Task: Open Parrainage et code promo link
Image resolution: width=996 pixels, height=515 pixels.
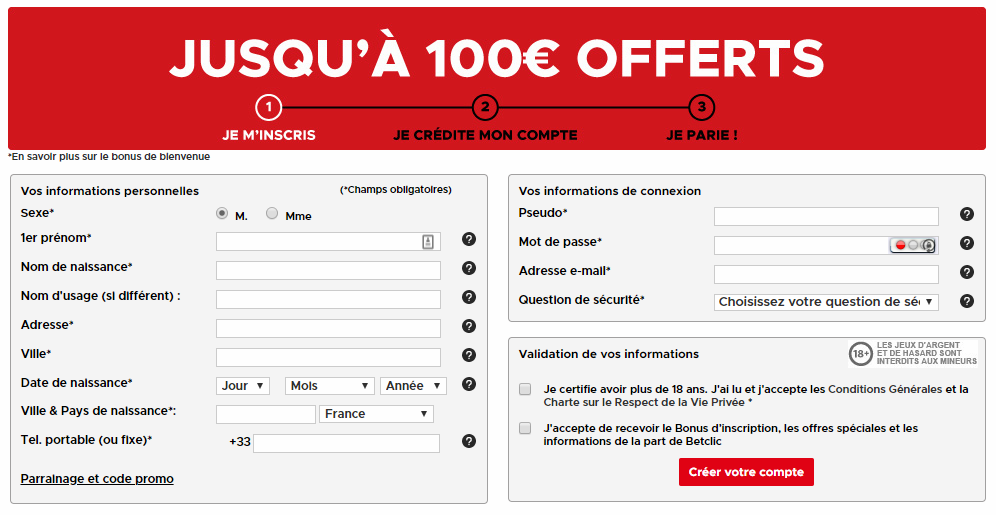Action: click(97, 479)
